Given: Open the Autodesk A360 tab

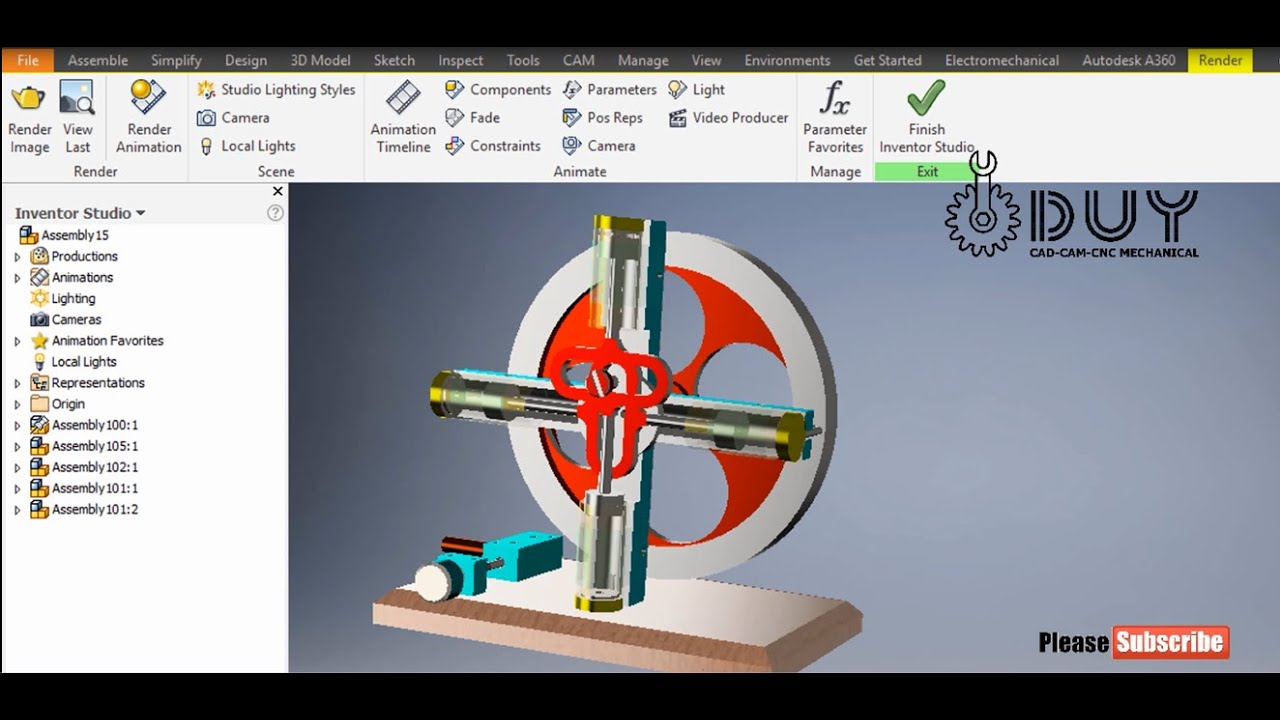Looking at the screenshot, I should coord(1128,60).
